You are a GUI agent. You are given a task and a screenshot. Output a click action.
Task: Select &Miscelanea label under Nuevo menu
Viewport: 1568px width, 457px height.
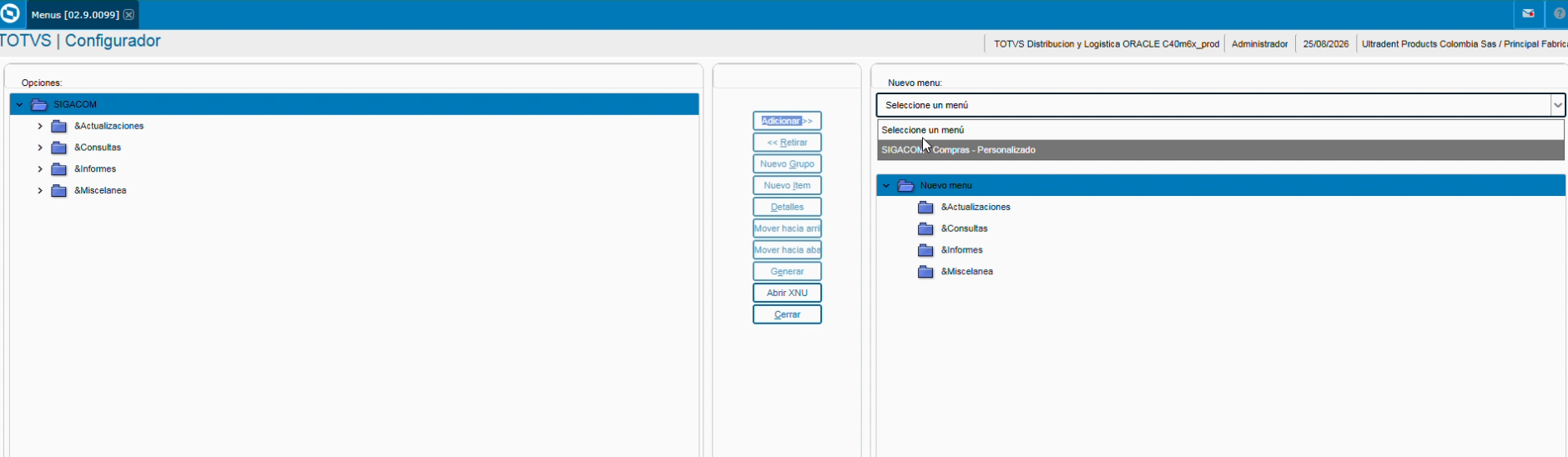(967, 272)
